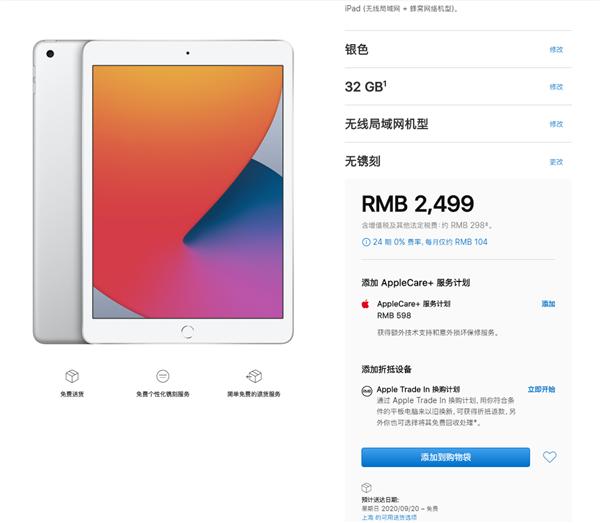Click the 上海 delivery options link
The height and width of the screenshot is (523, 600).
(389, 517)
